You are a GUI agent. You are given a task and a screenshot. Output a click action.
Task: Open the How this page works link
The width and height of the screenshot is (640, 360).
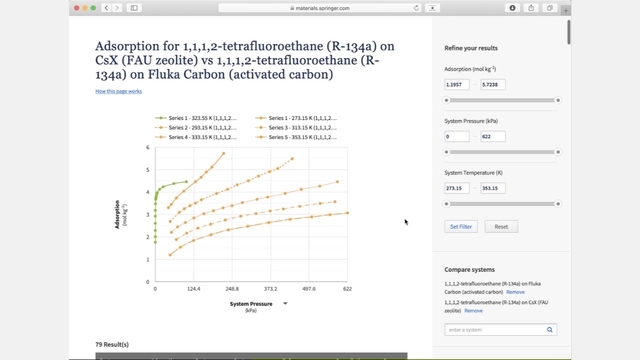click(118, 91)
